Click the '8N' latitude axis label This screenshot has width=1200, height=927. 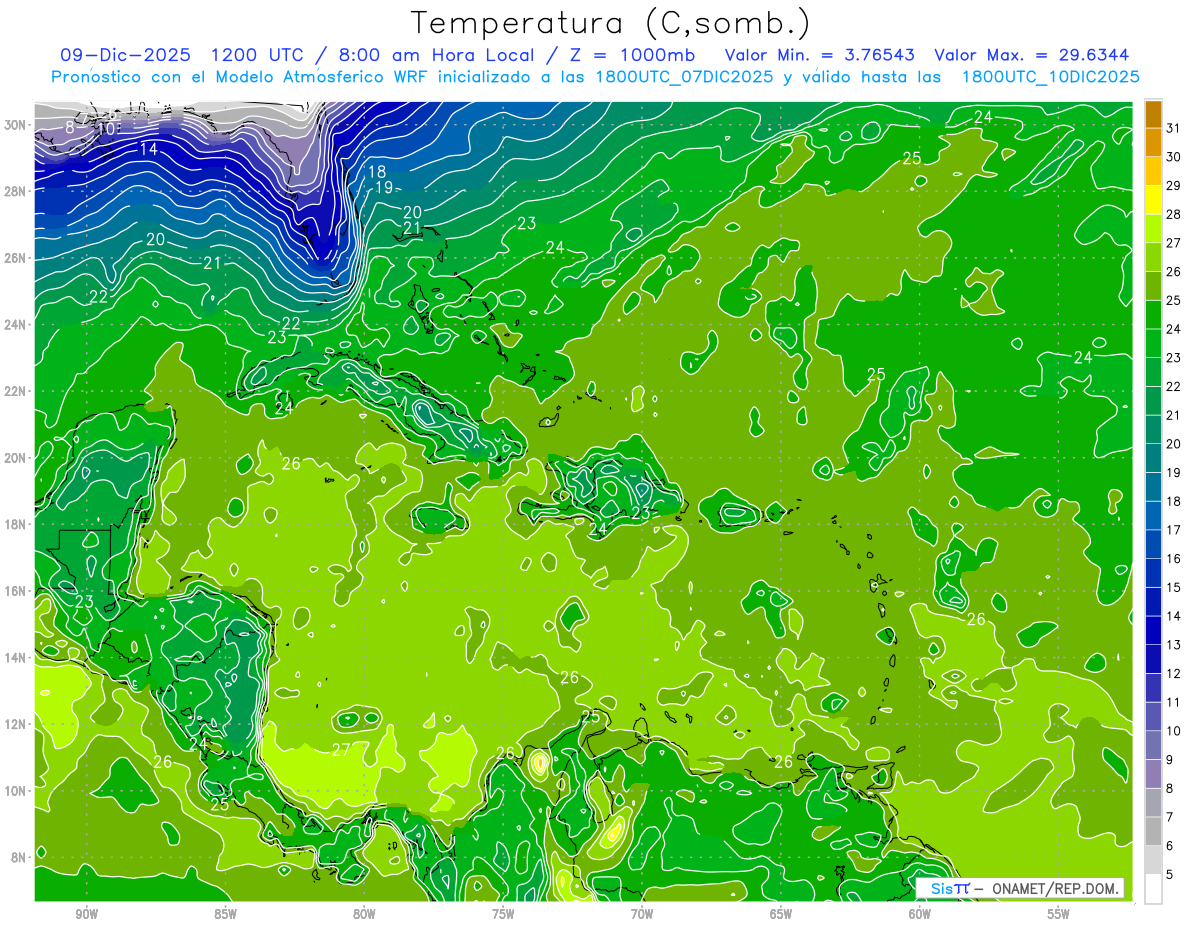tap(20, 858)
